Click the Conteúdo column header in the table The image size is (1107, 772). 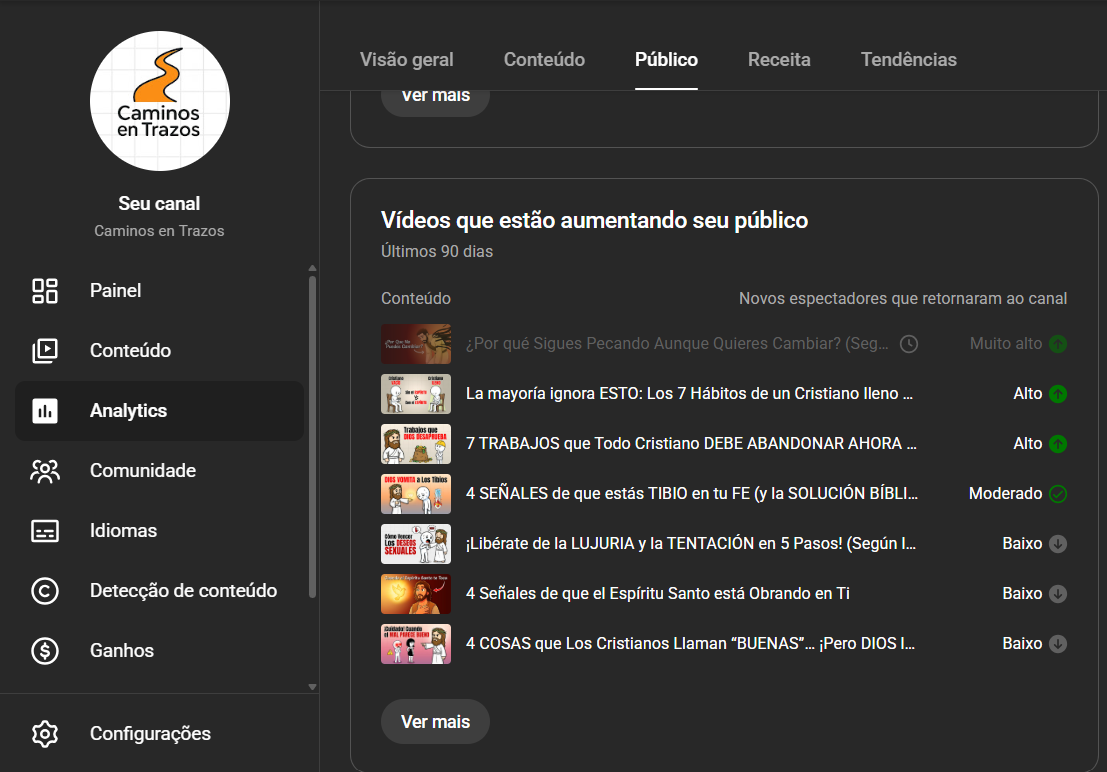416,299
